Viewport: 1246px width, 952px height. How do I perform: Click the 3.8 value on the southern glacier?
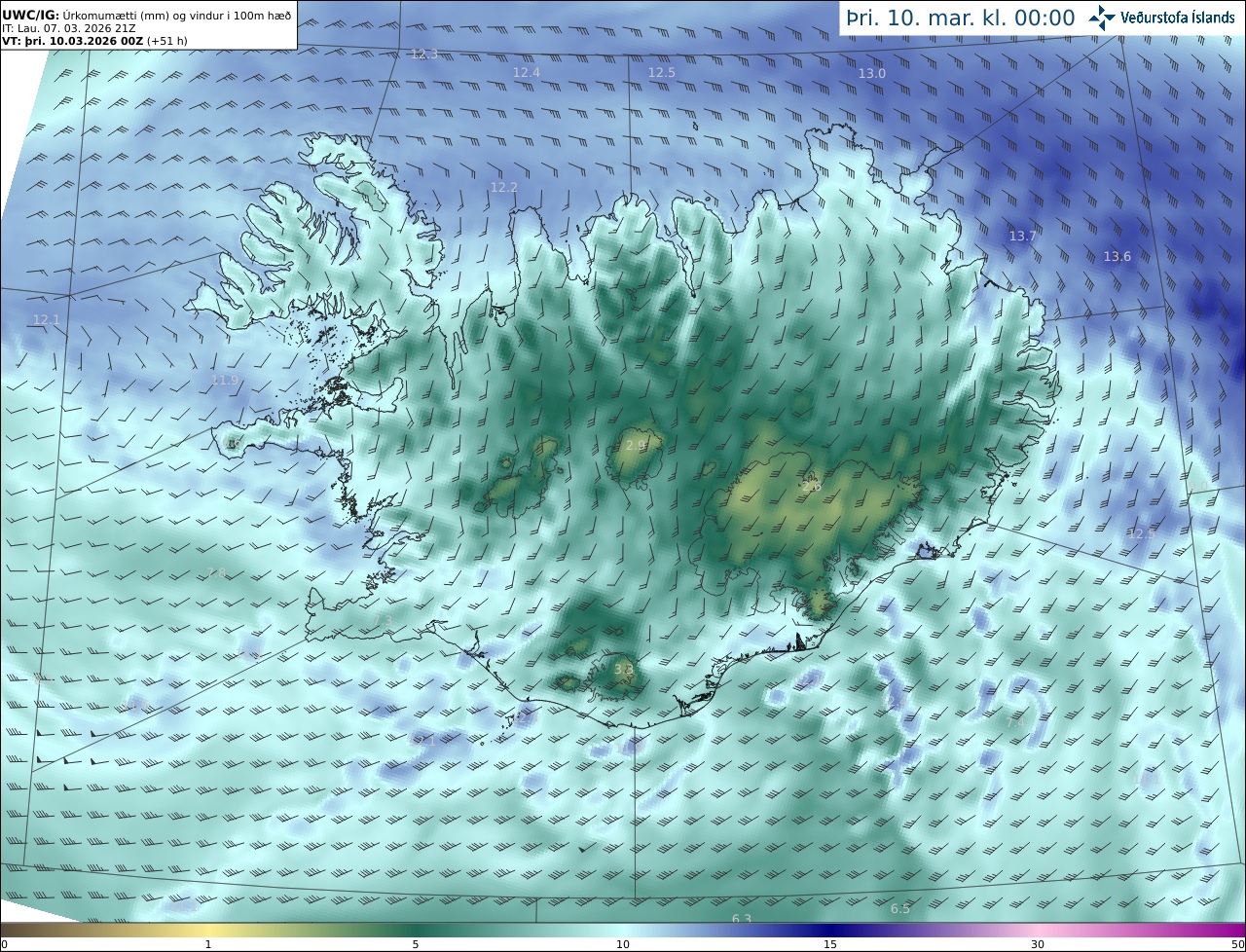[624, 668]
